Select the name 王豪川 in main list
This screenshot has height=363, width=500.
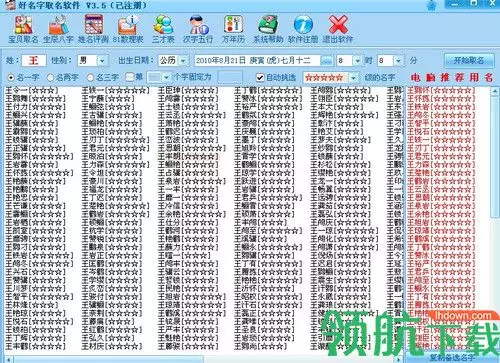112,181
